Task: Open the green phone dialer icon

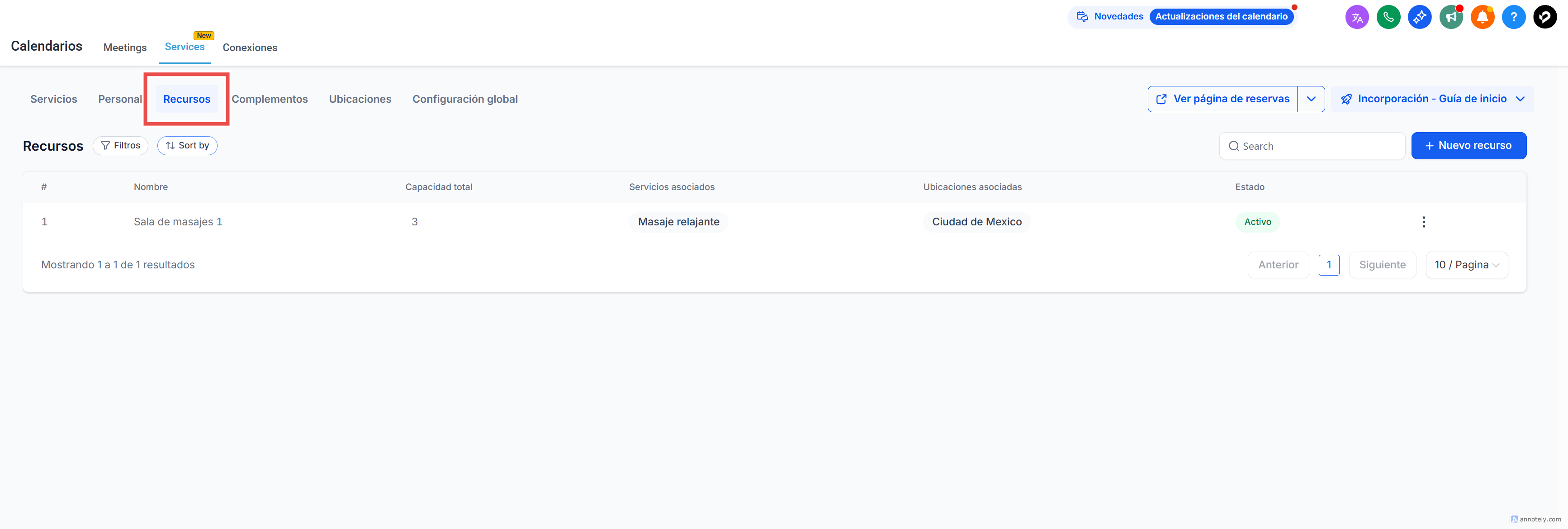Action: [x=1388, y=17]
